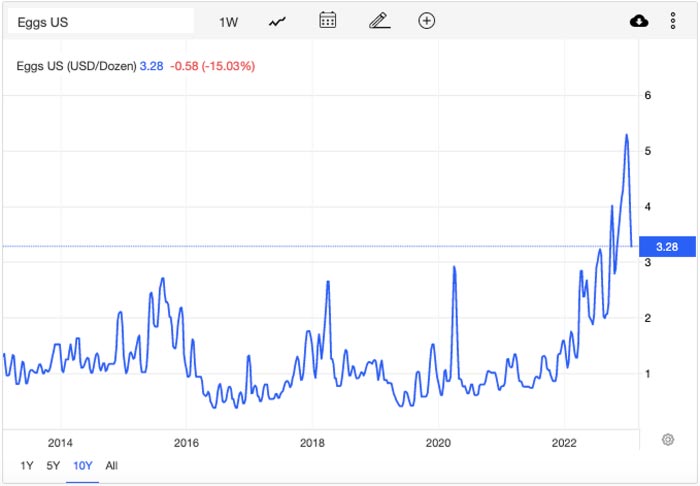Open the 1W interval selector

click(228, 22)
